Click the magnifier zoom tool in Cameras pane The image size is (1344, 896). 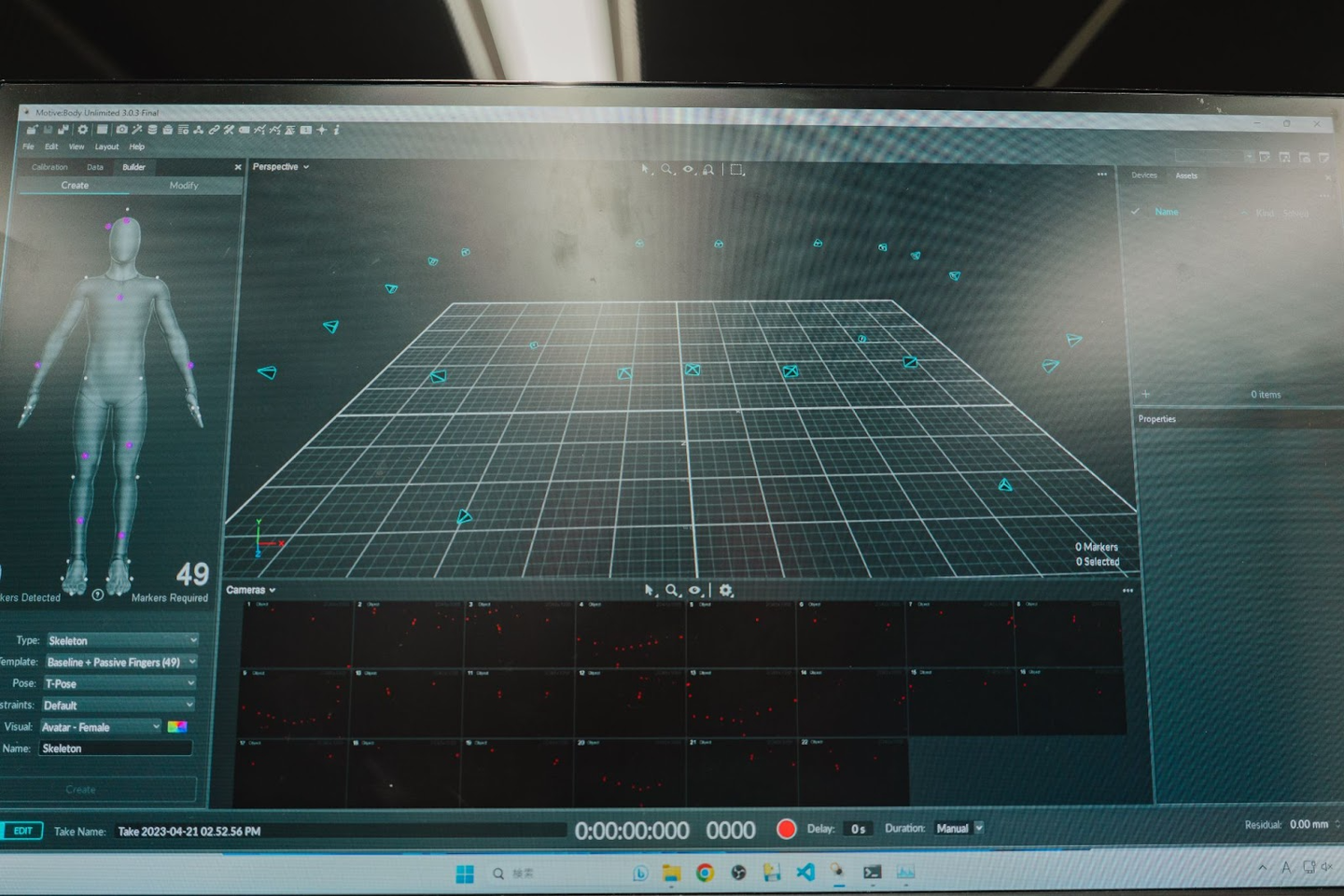coord(672,590)
